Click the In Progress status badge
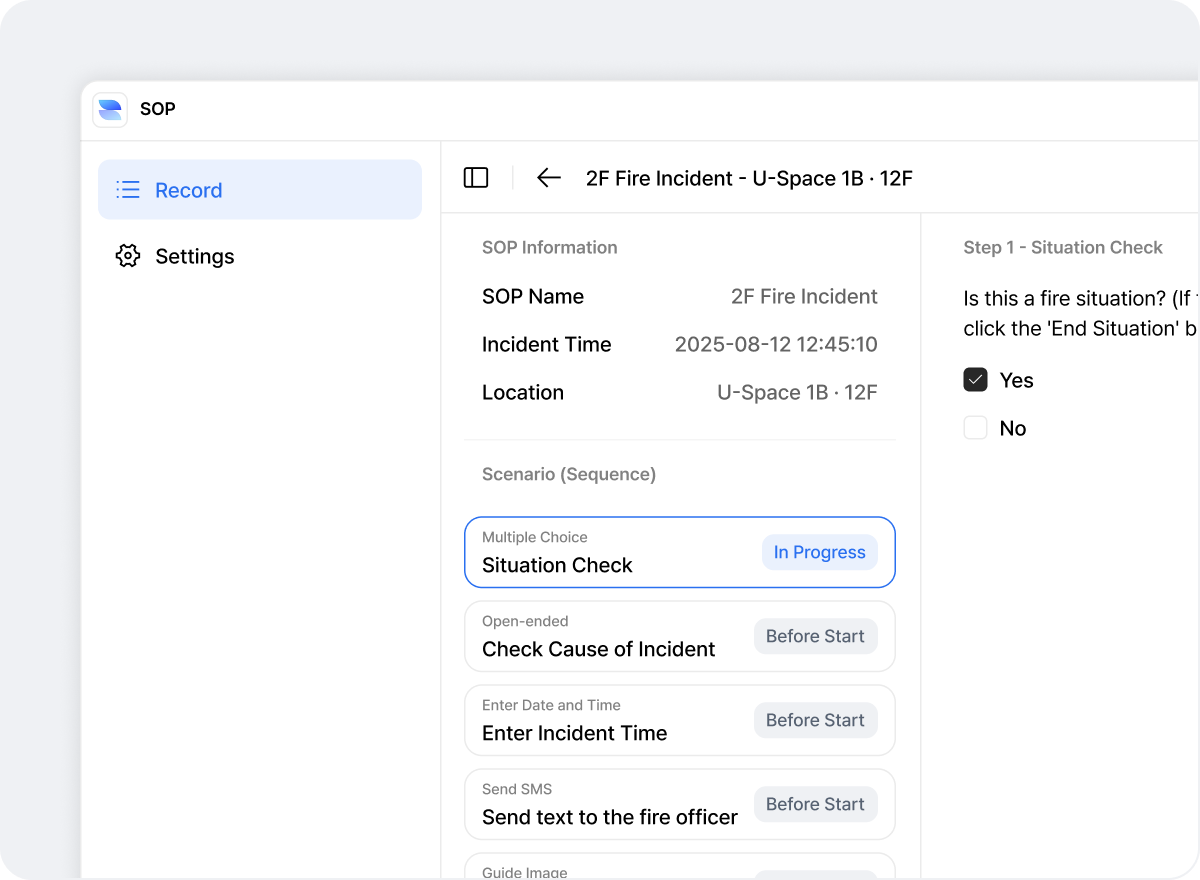Screen dimensions: 1200x880 [819, 552]
